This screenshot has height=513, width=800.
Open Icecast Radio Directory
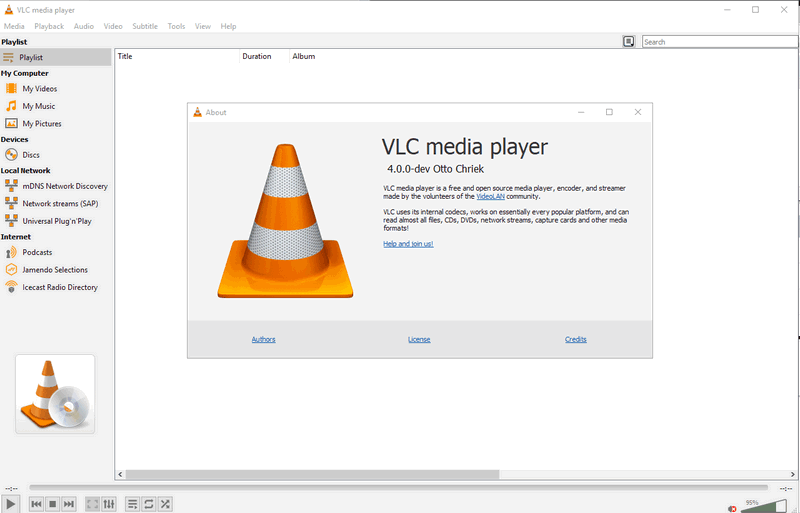pos(59,287)
